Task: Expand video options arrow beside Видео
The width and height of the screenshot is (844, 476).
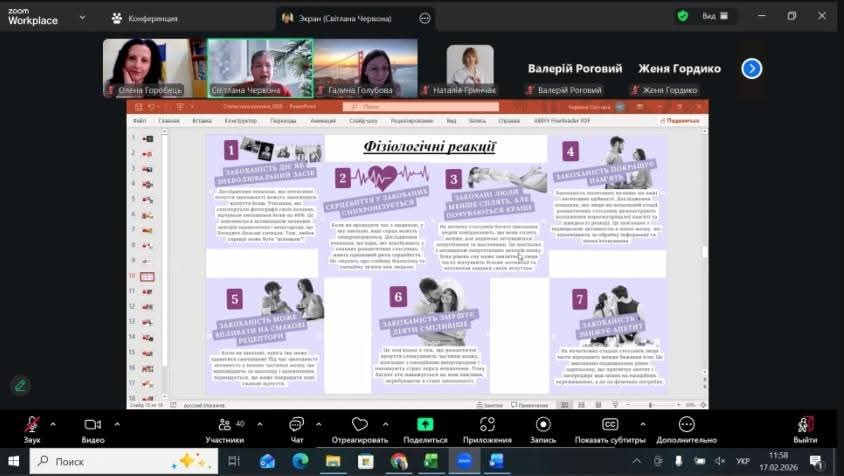Action: [x=117, y=423]
